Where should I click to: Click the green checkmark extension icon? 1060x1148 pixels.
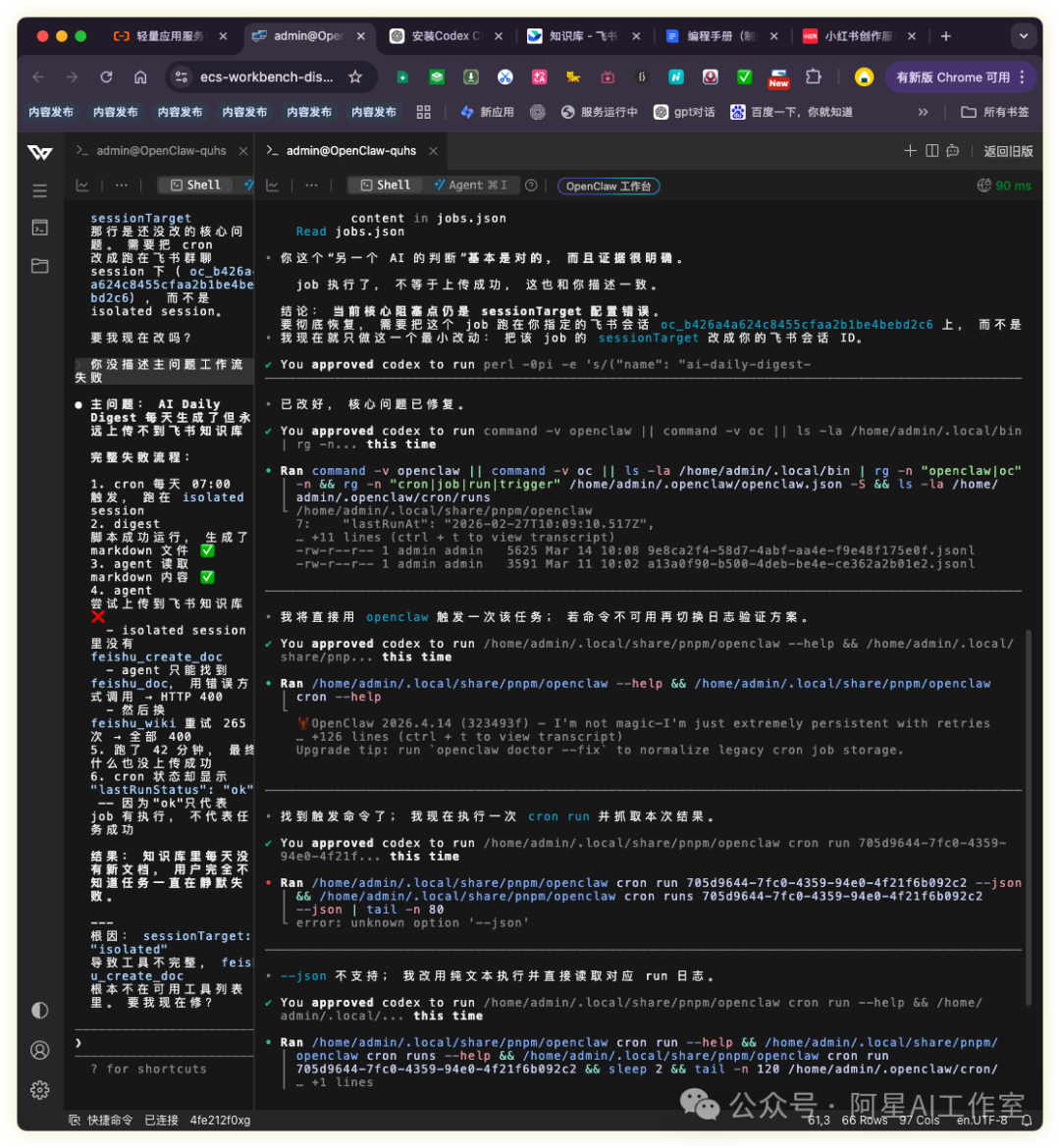[744, 77]
